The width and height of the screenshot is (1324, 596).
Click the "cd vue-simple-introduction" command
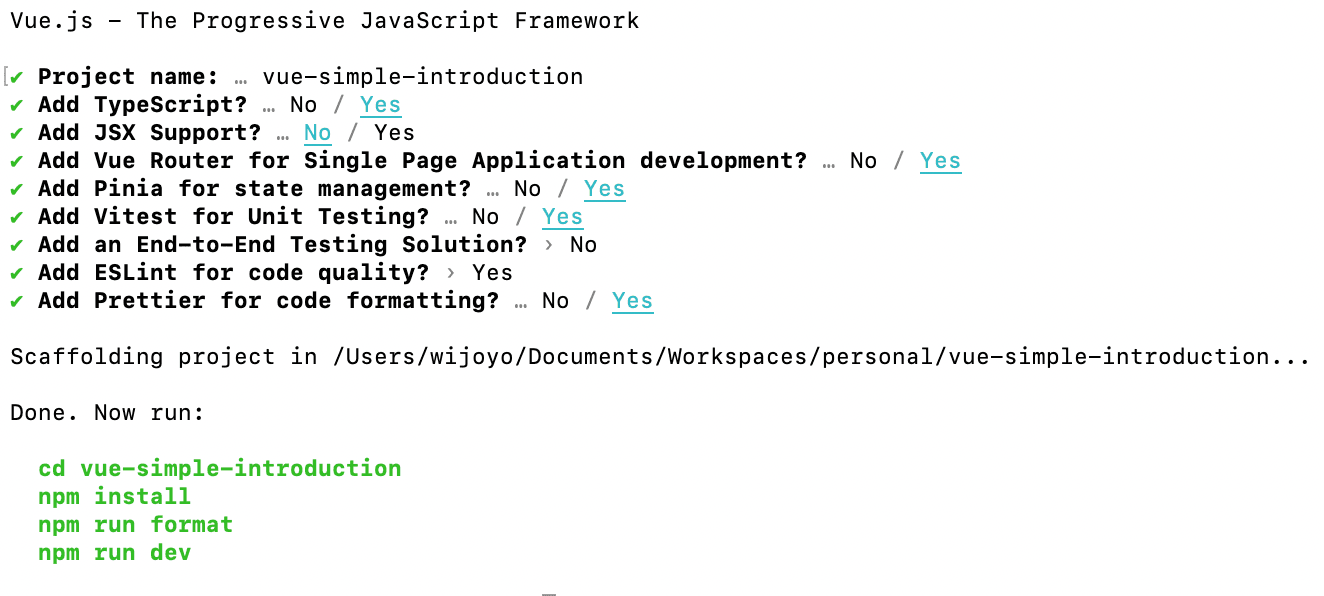pos(220,469)
